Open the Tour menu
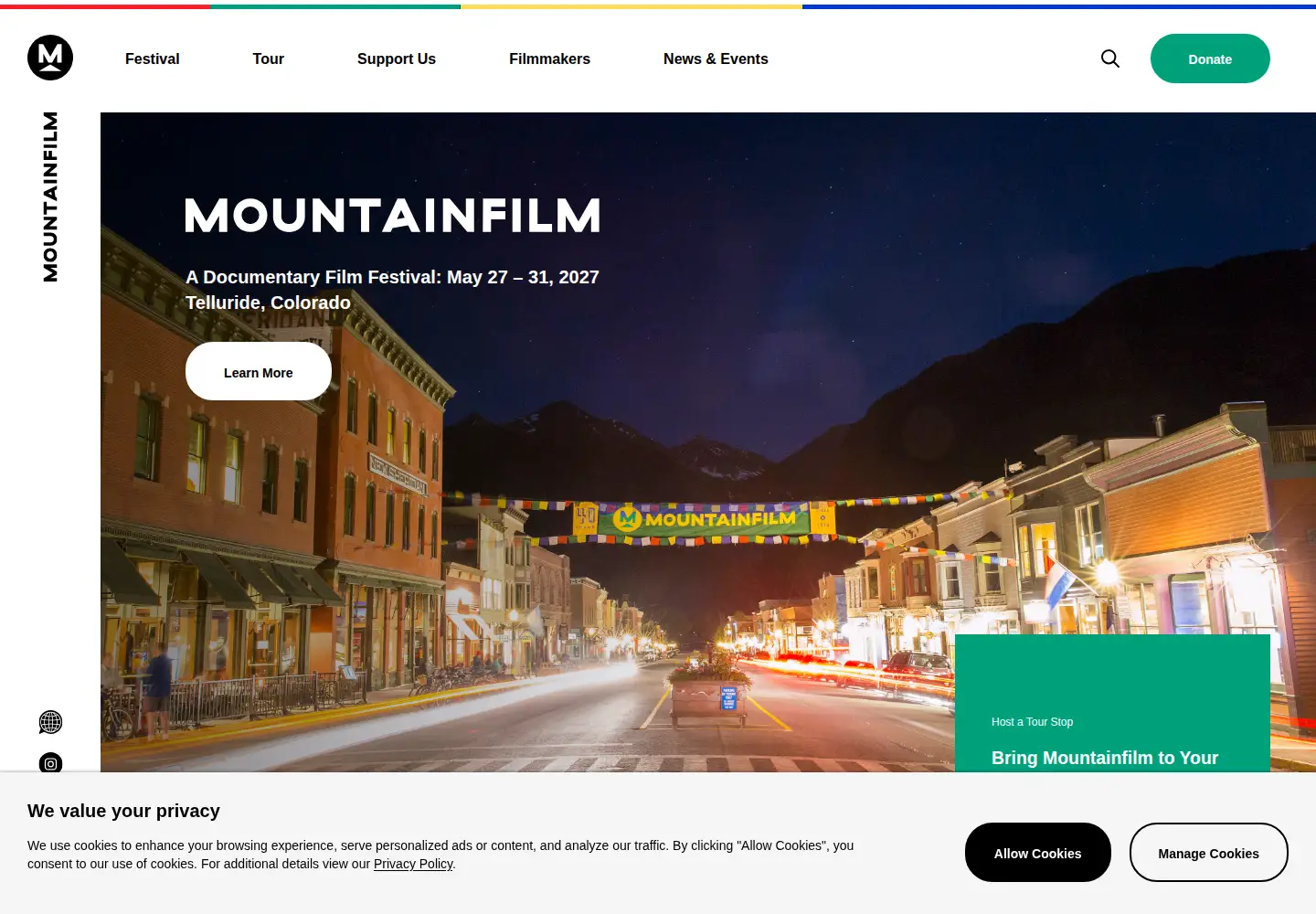This screenshot has height=914, width=1316. click(x=269, y=58)
